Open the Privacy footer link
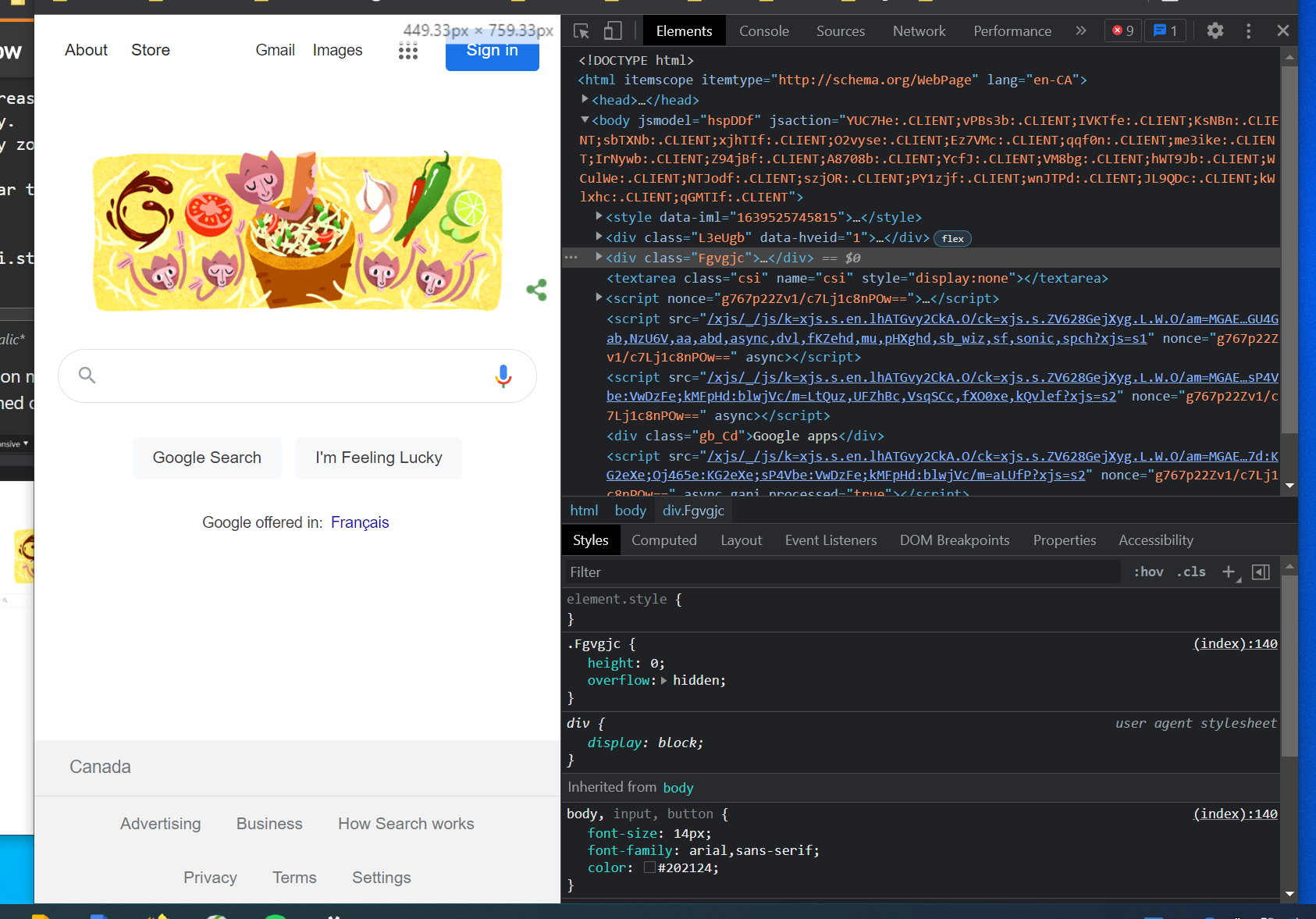The width and height of the screenshot is (1316, 919). pyautogui.click(x=210, y=878)
